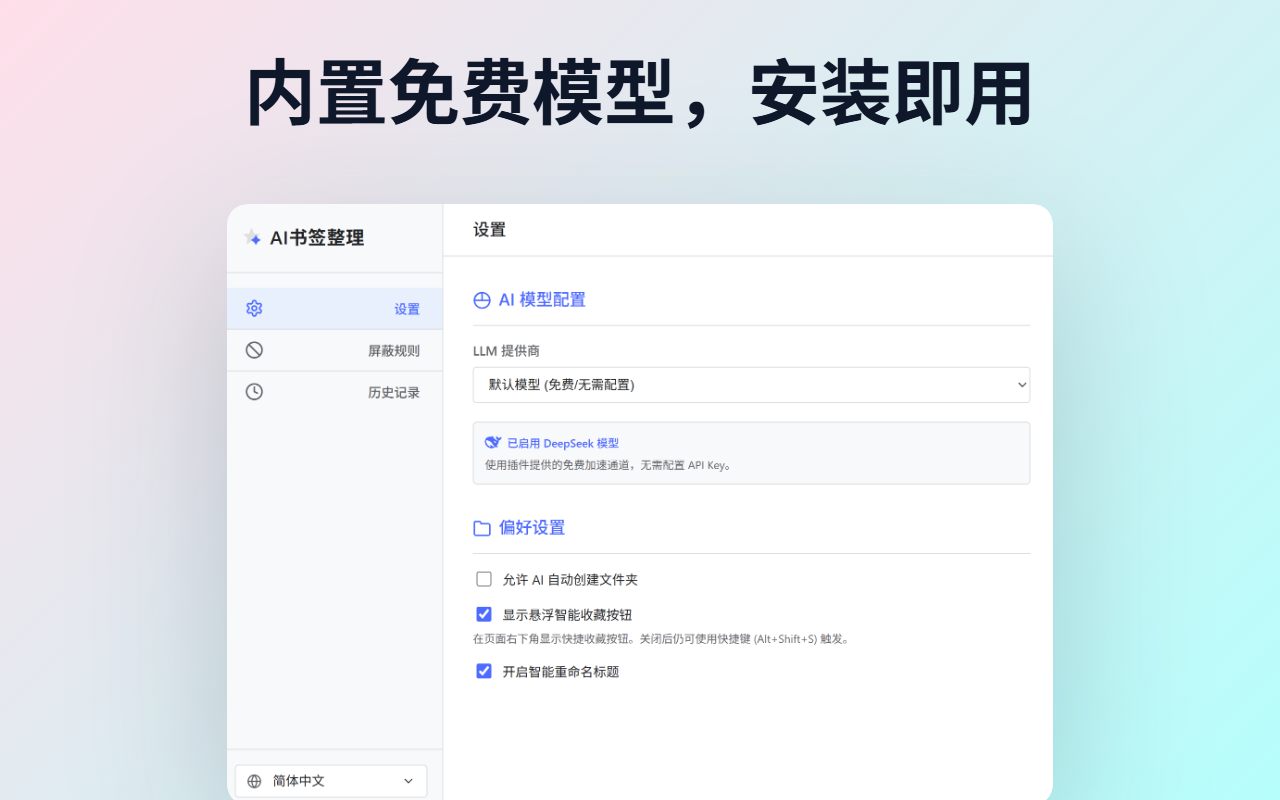Select the settings gear icon in sidebar
The image size is (1280, 800).
pos(254,308)
